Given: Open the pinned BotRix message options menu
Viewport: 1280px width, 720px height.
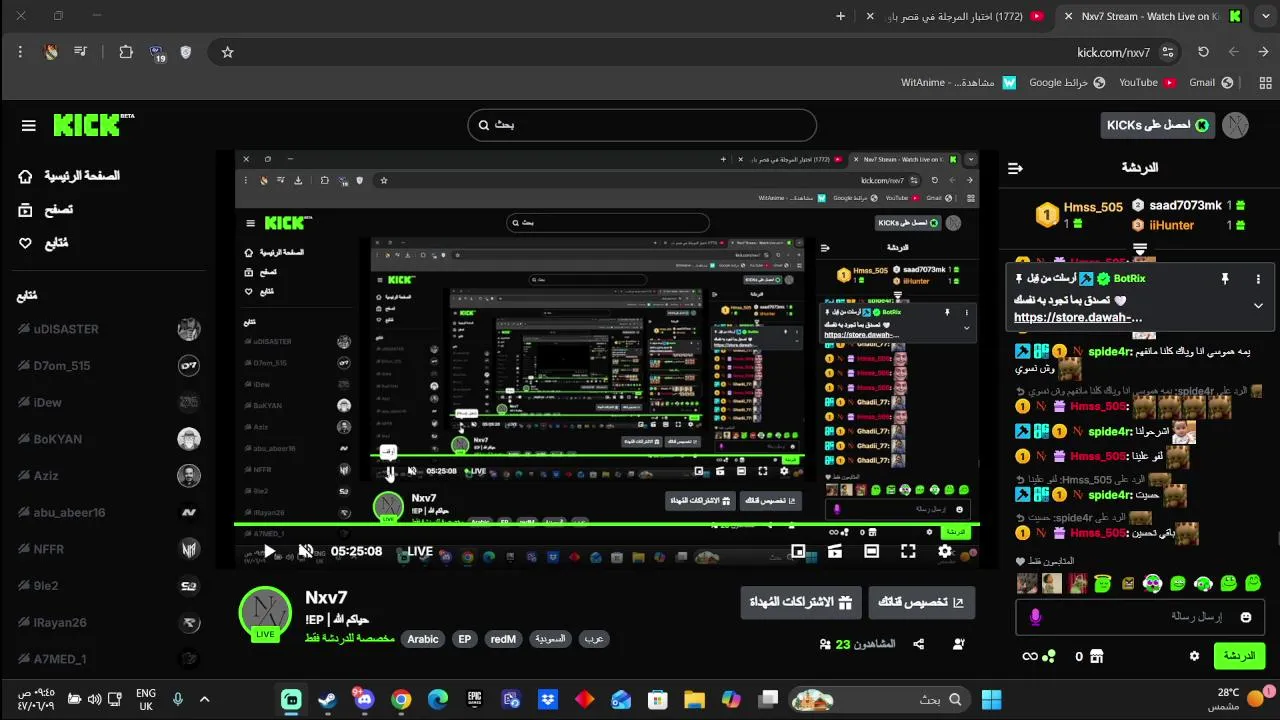Looking at the screenshot, I should 1258,279.
